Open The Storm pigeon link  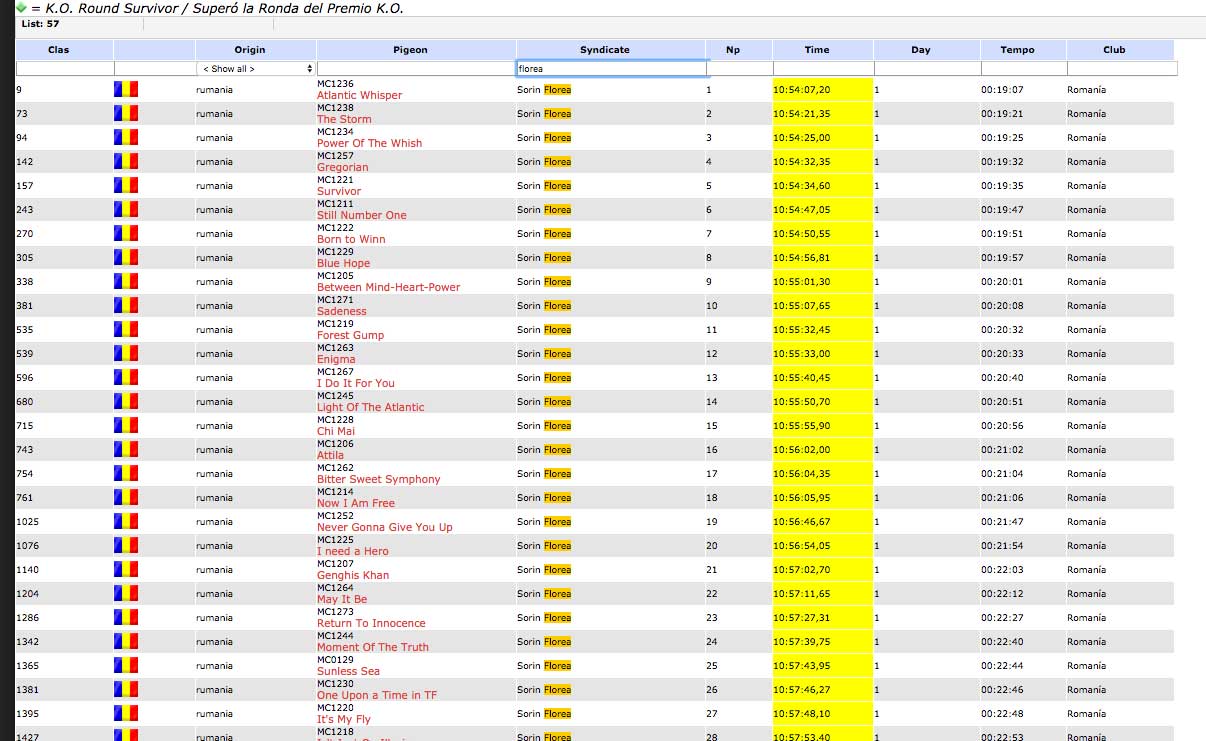(344, 119)
